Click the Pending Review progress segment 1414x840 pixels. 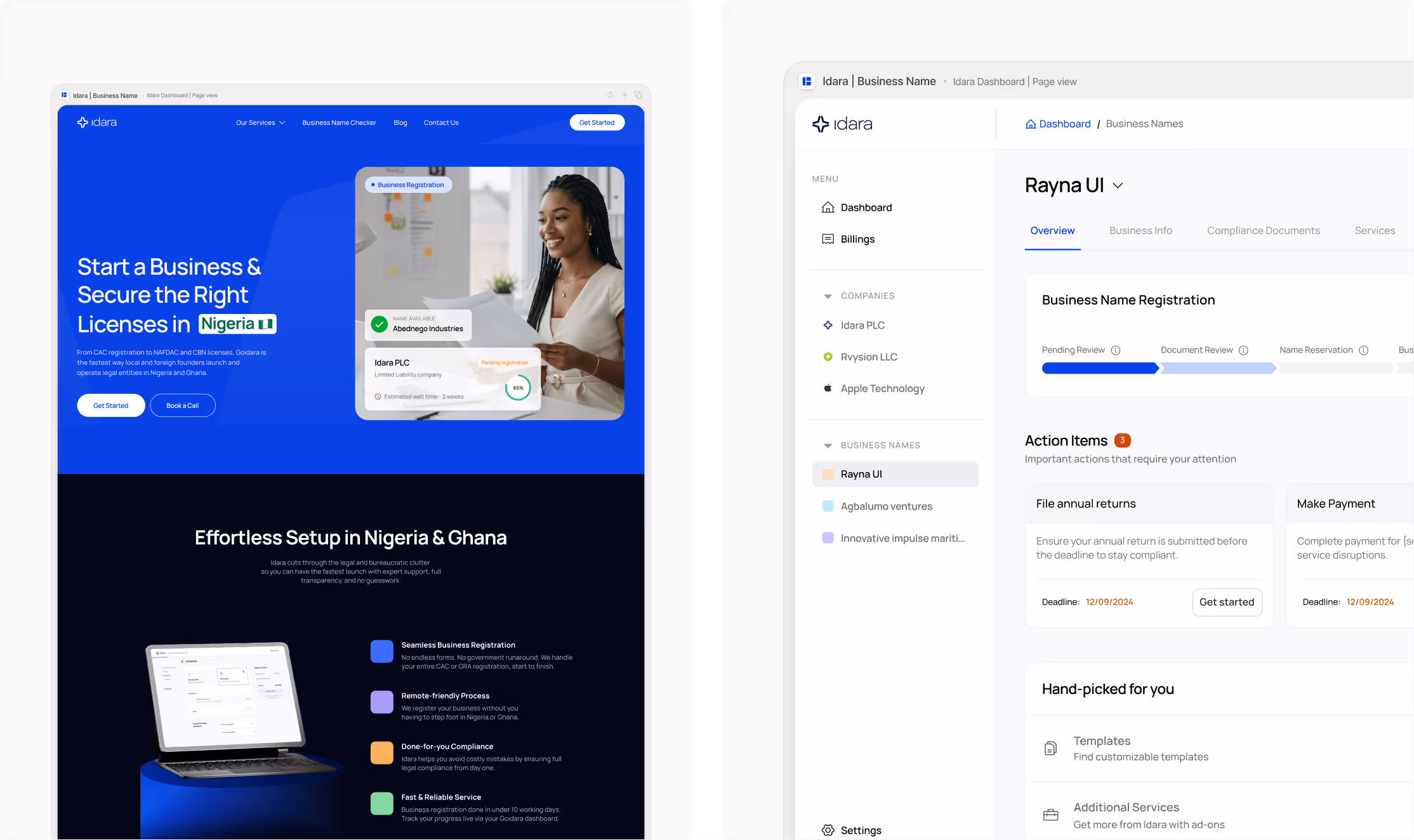(x=1100, y=368)
